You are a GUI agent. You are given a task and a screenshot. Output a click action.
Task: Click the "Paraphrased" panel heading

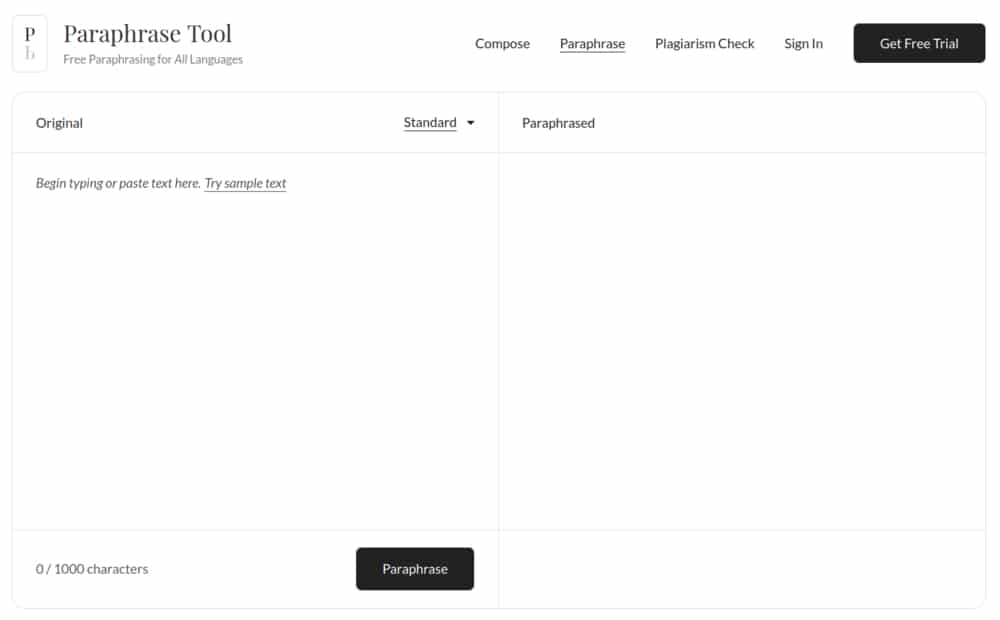pyautogui.click(x=558, y=123)
